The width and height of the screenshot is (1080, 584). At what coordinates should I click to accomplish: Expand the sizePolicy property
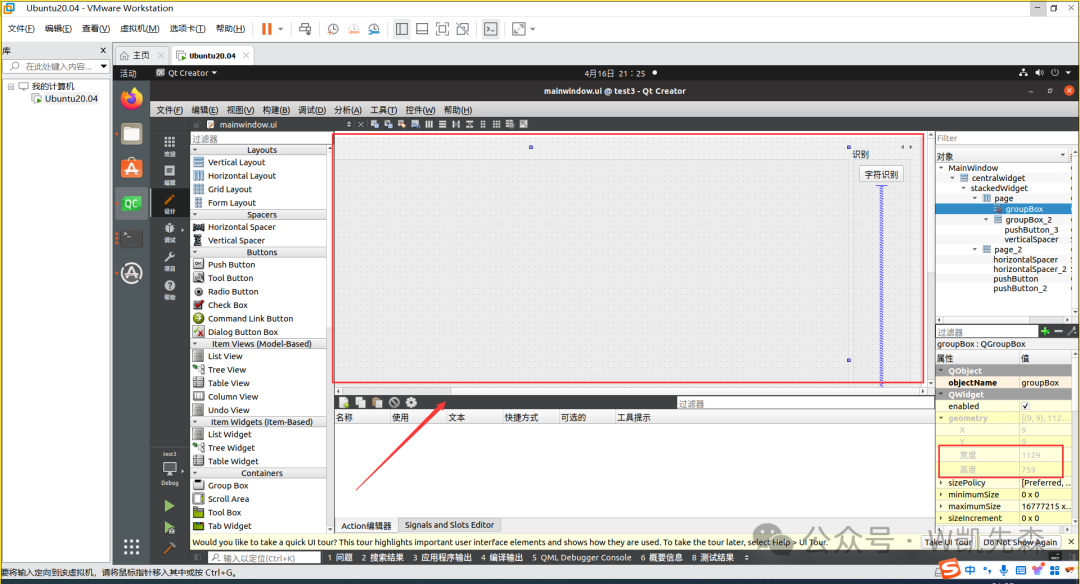pyautogui.click(x=941, y=482)
